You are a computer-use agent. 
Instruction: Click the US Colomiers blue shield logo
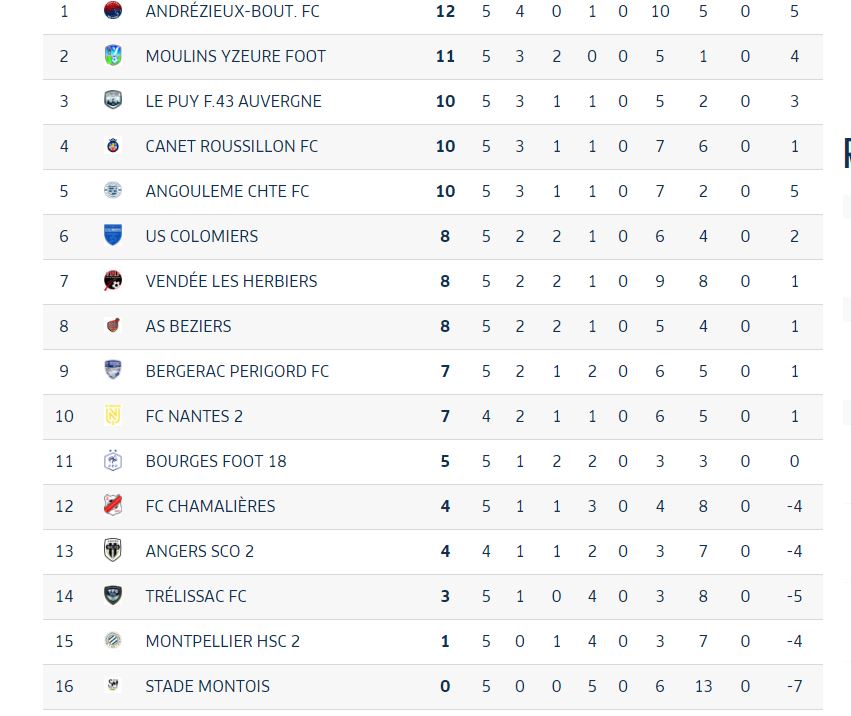point(113,235)
